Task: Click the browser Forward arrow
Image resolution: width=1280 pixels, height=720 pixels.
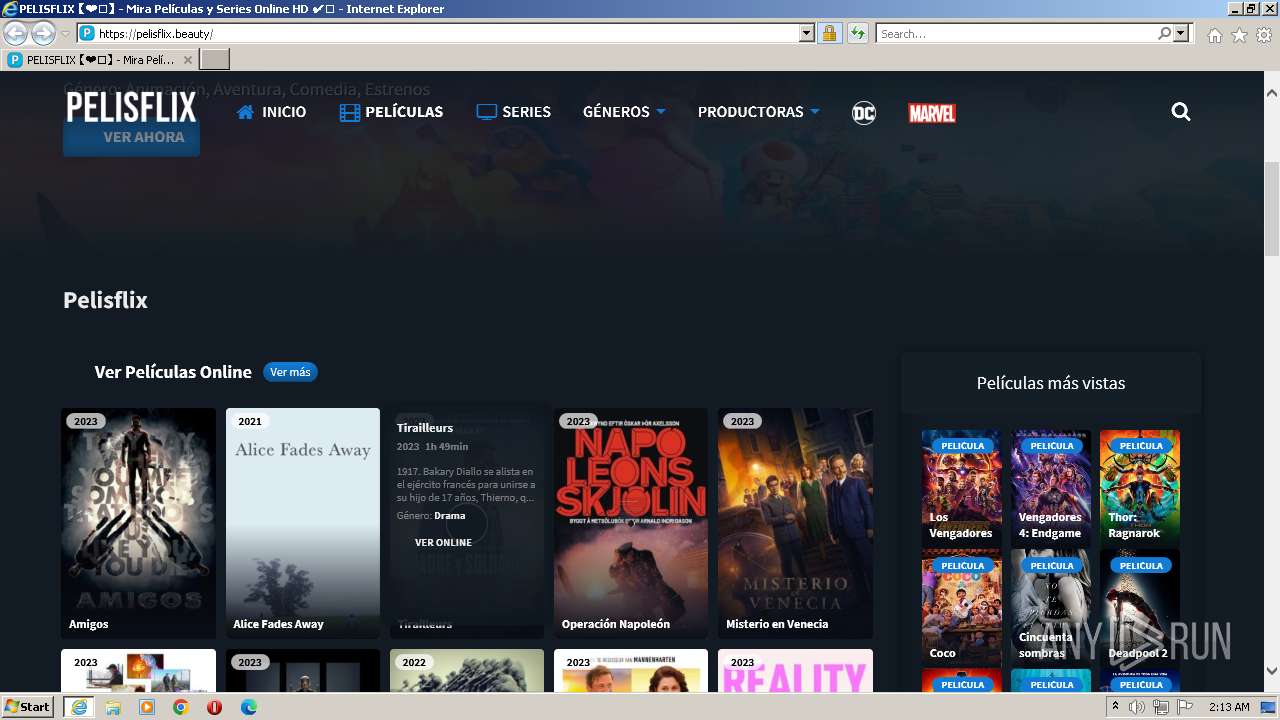Action: 43,33
